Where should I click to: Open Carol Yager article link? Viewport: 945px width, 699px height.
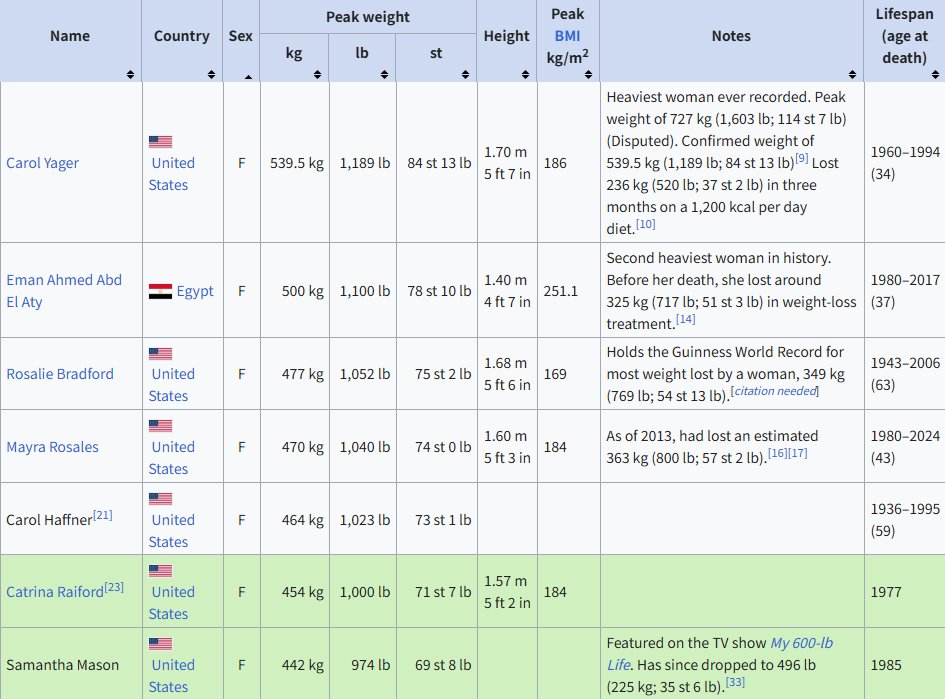42,163
